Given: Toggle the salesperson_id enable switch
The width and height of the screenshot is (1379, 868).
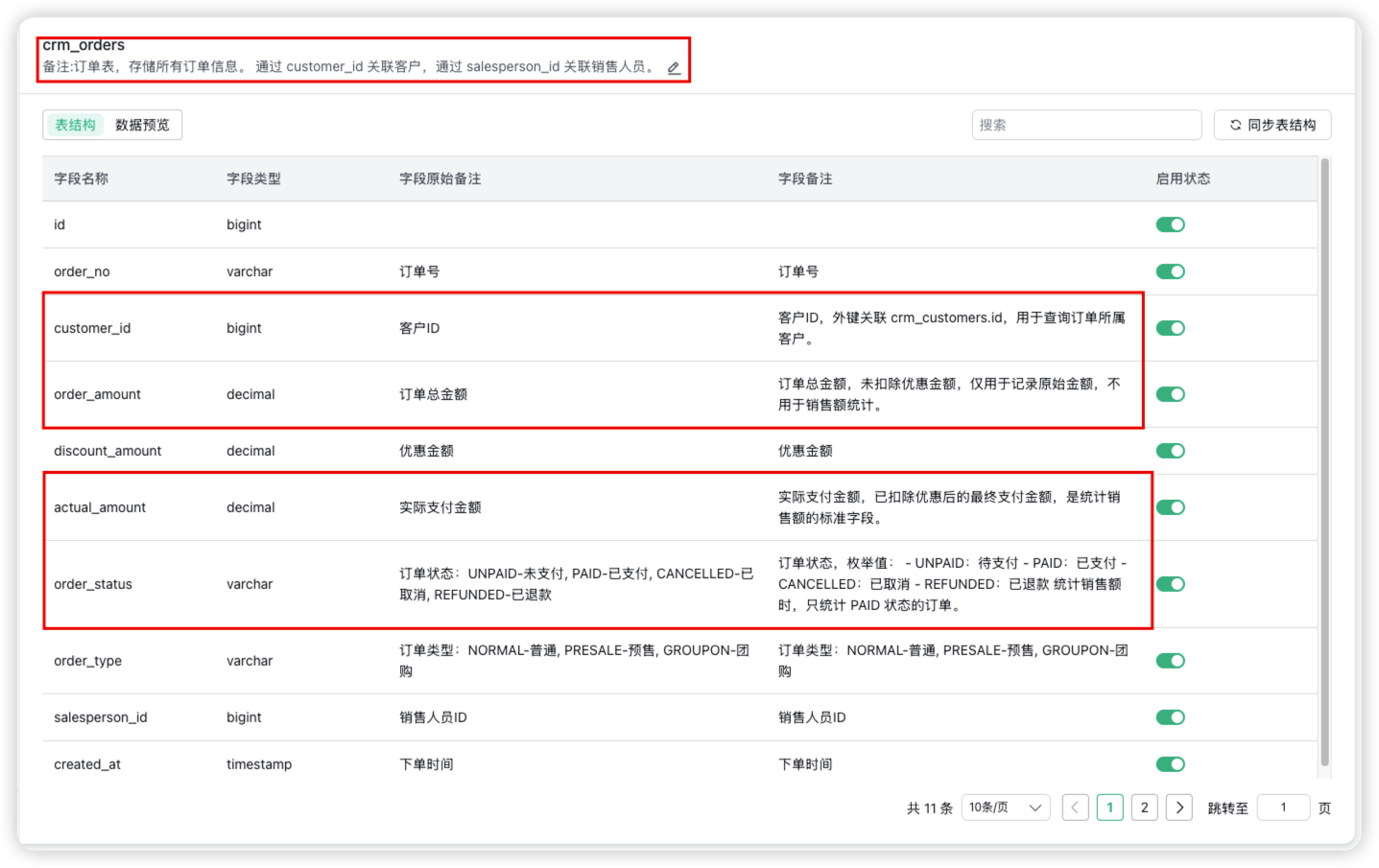Looking at the screenshot, I should point(1170,716).
